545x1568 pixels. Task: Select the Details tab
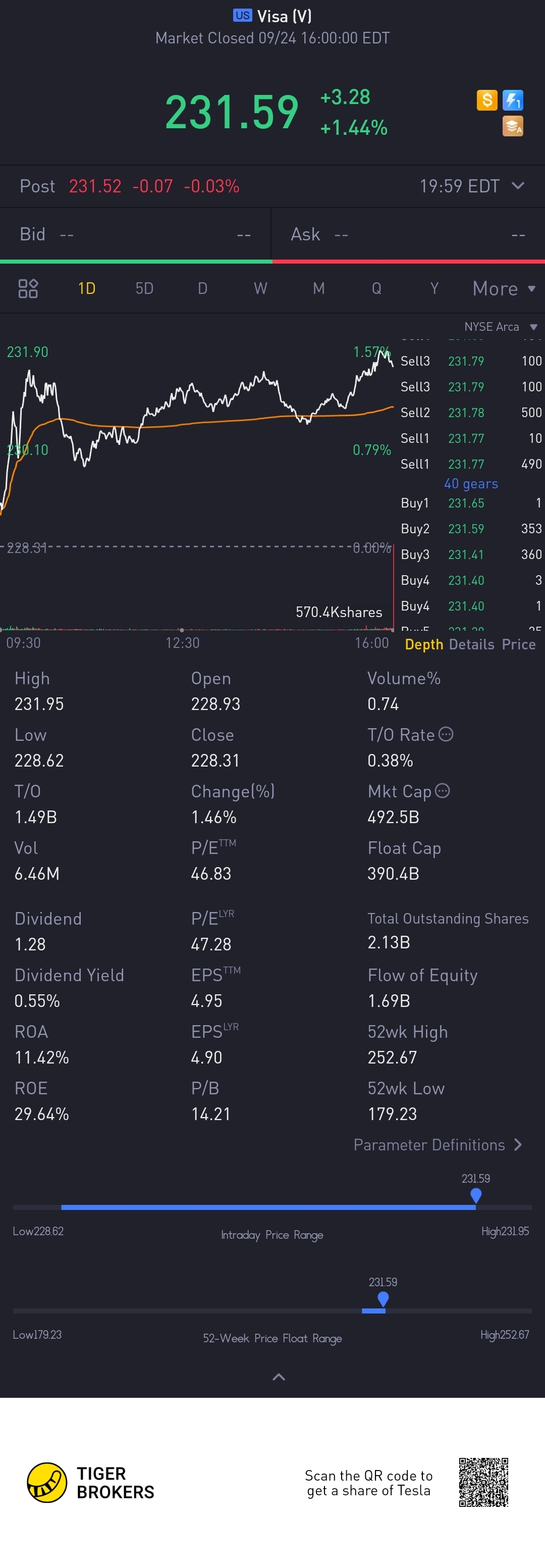tap(471, 644)
